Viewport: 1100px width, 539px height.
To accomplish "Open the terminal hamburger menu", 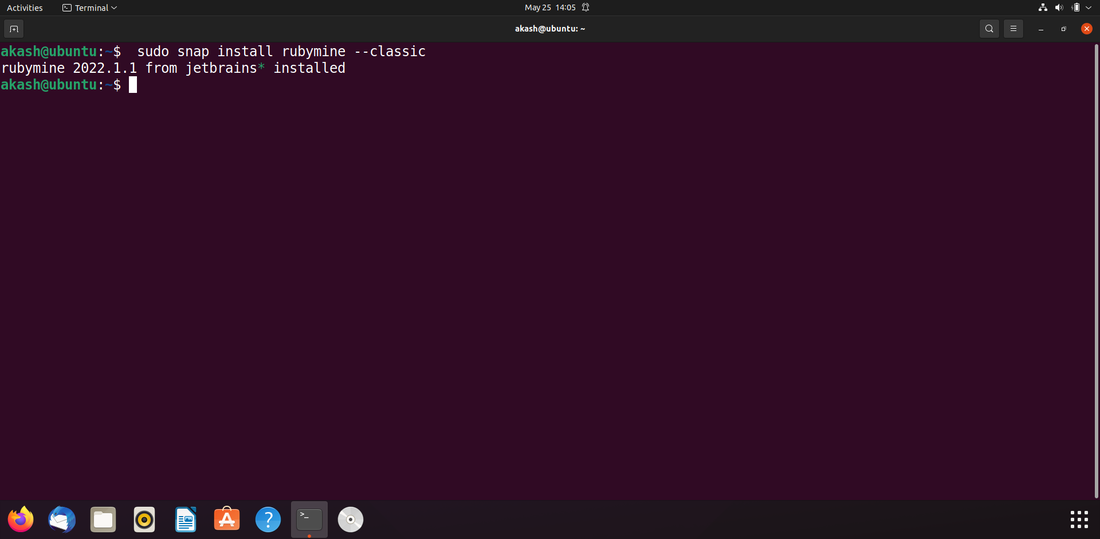I will click(x=1013, y=29).
